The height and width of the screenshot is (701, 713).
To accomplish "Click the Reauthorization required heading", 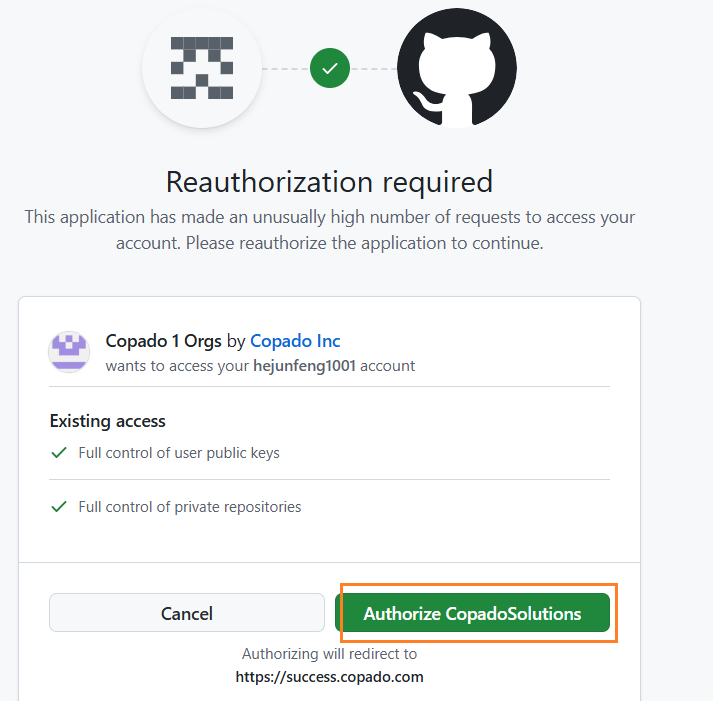I will tap(330, 182).
